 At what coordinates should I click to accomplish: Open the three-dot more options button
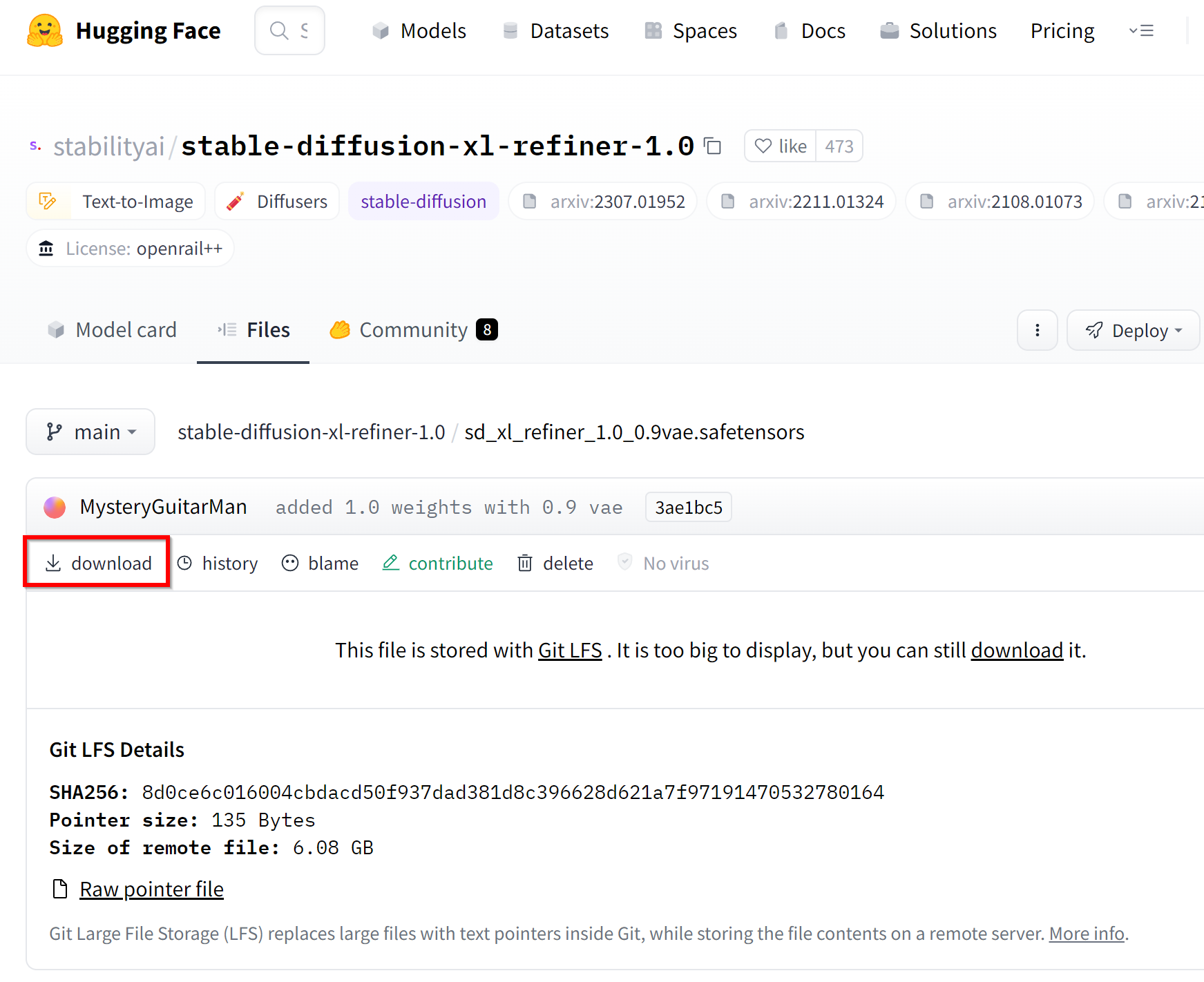(x=1037, y=330)
